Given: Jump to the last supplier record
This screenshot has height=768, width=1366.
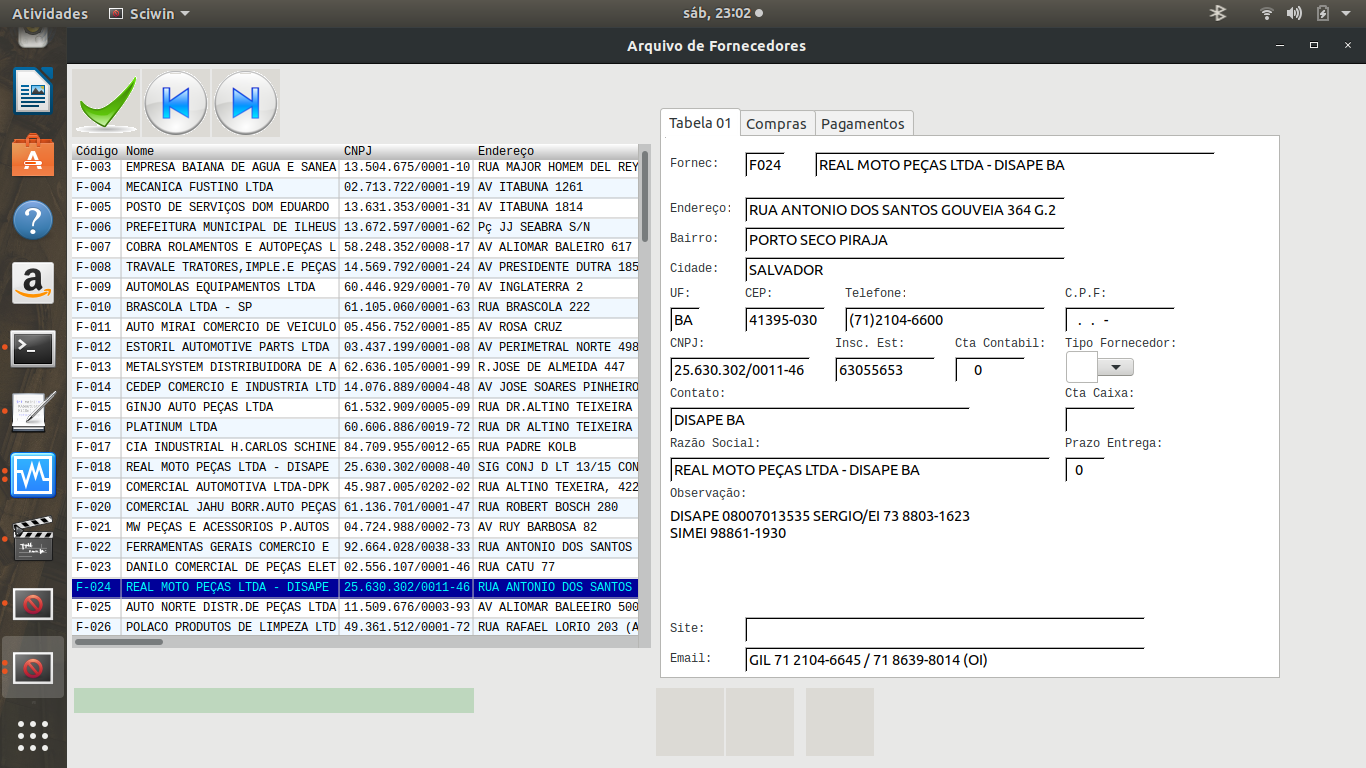Looking at the screenshot, I should tap(245, 102).
